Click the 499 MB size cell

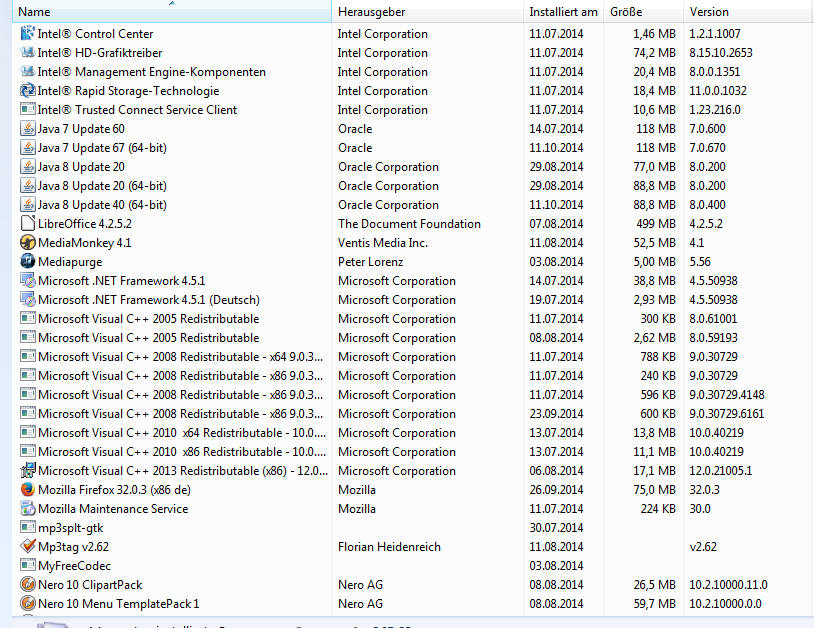(x=656, y=224)
